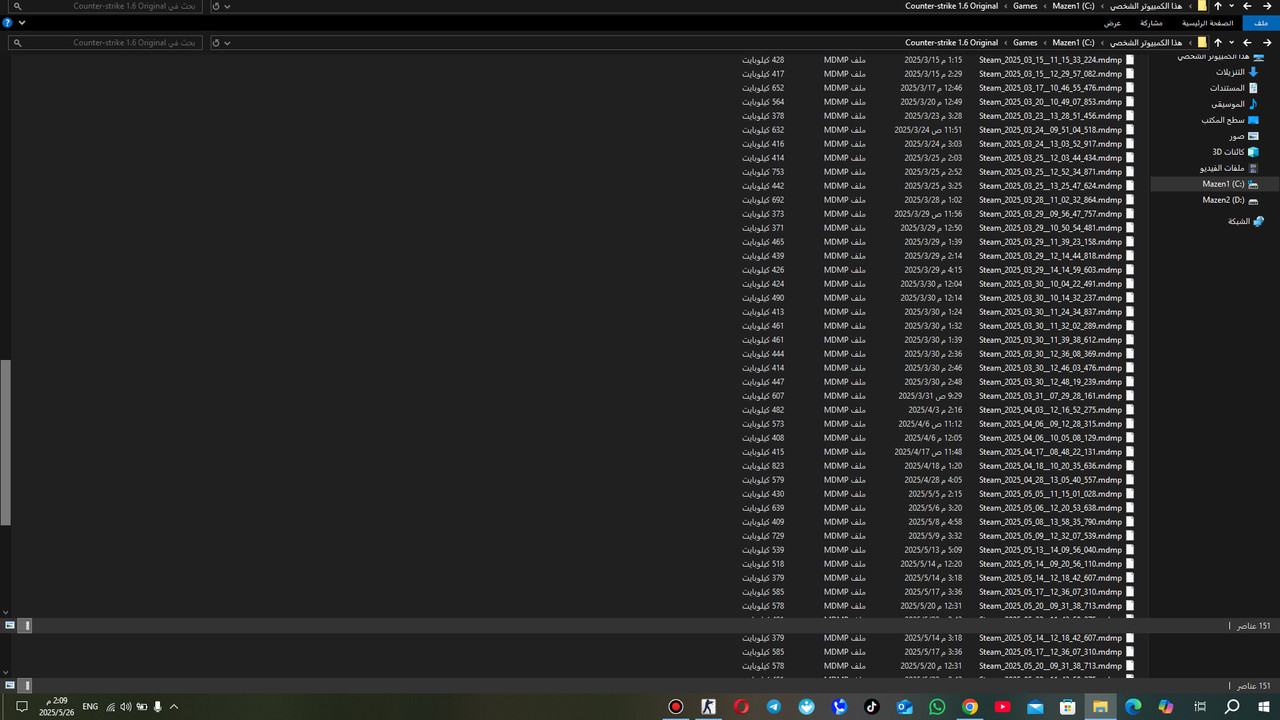
Task: Select file Steam_2025_03_31__07_29_28_161.mdmp
Action: (x=1050, y=396)
